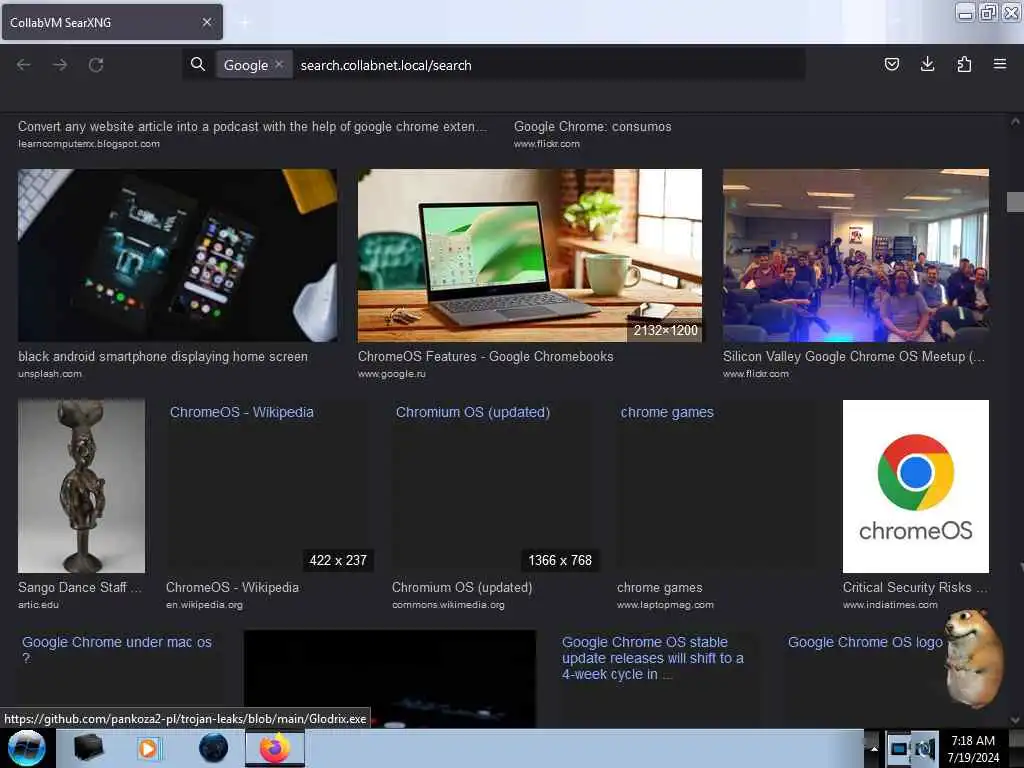This screenshot has height=768, width=1024.
Task: Open the Windows Start orb
Action: (x=26, y=748)
